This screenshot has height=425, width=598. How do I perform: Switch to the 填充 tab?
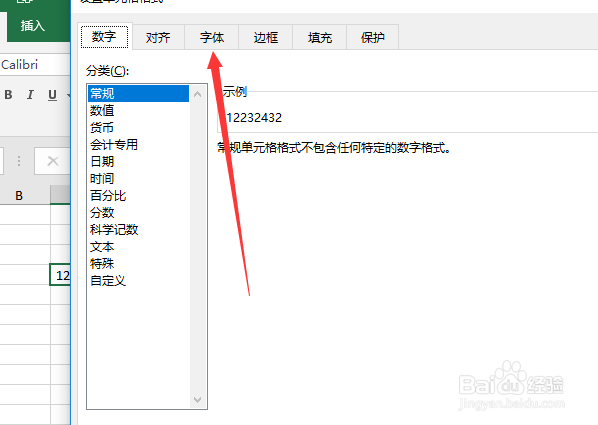(x=320, y=37)
